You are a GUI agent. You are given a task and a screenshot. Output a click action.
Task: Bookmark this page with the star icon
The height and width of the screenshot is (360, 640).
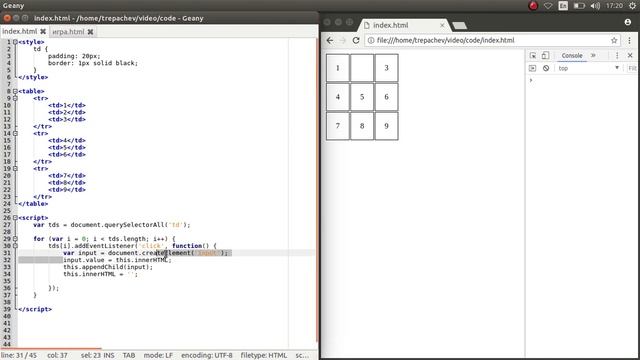[614, 40]
